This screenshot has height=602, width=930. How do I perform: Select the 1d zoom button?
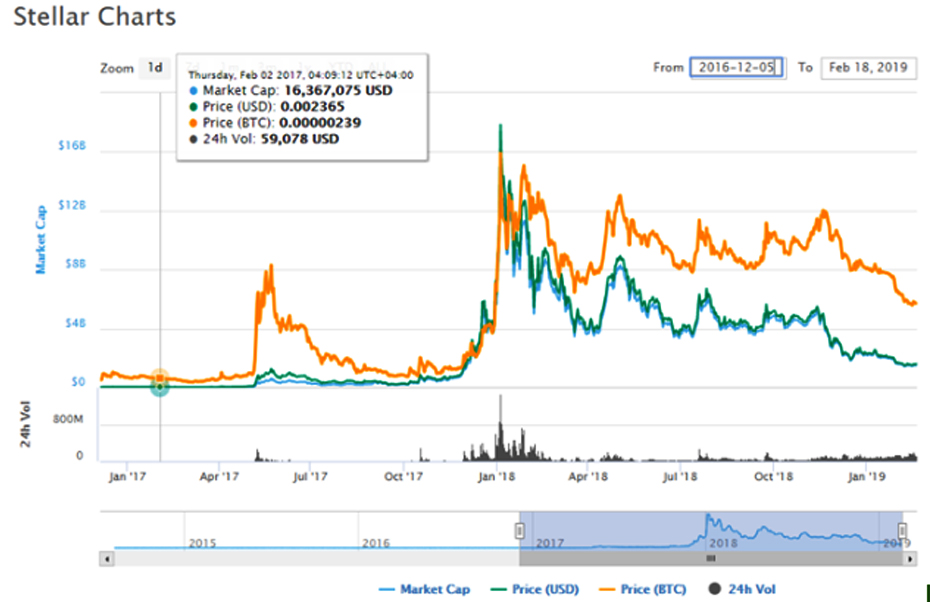tap(155, 68)
